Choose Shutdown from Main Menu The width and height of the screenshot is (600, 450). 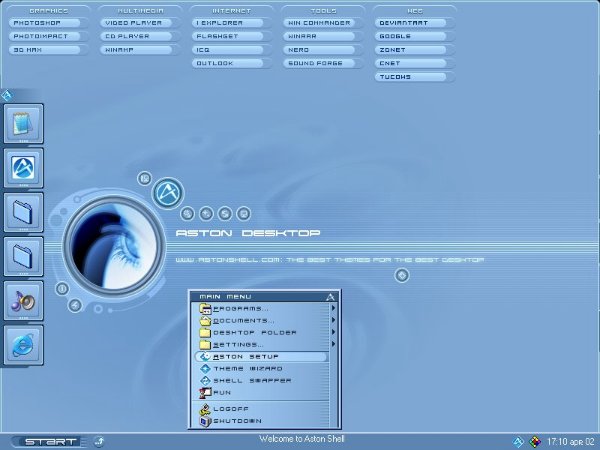click(x=263, y=421)
